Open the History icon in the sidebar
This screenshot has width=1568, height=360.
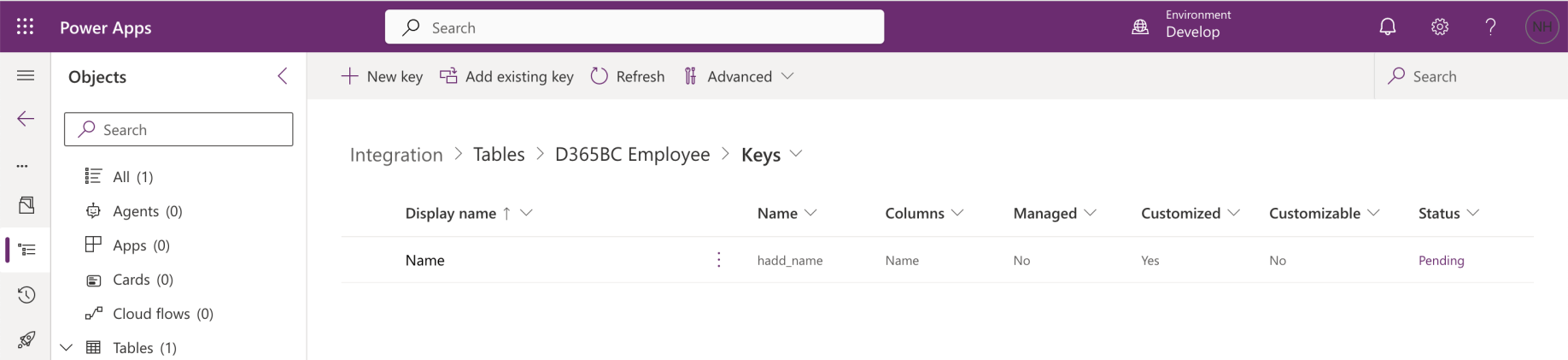pyautogui.click(x=26, y=295)
